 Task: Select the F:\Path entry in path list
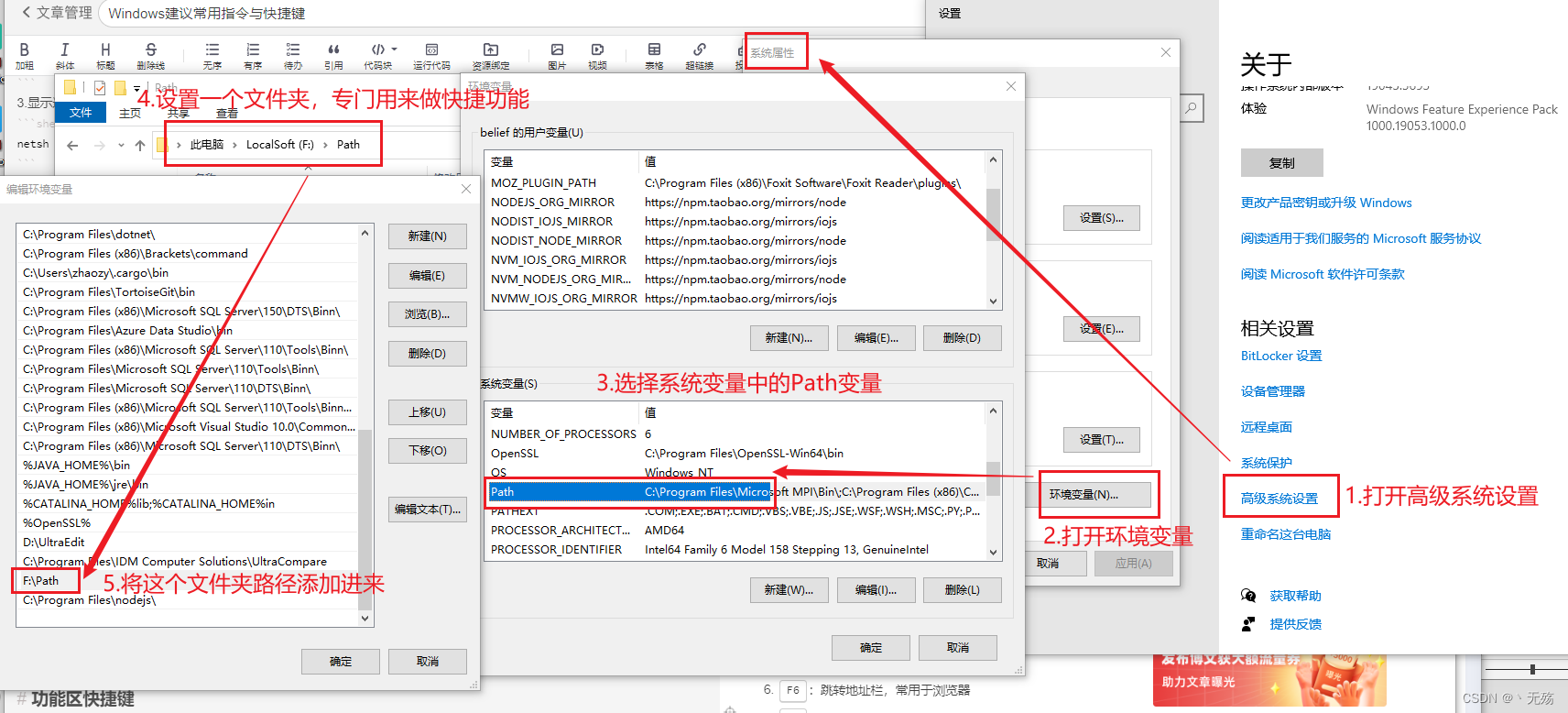tap(188, 581)
